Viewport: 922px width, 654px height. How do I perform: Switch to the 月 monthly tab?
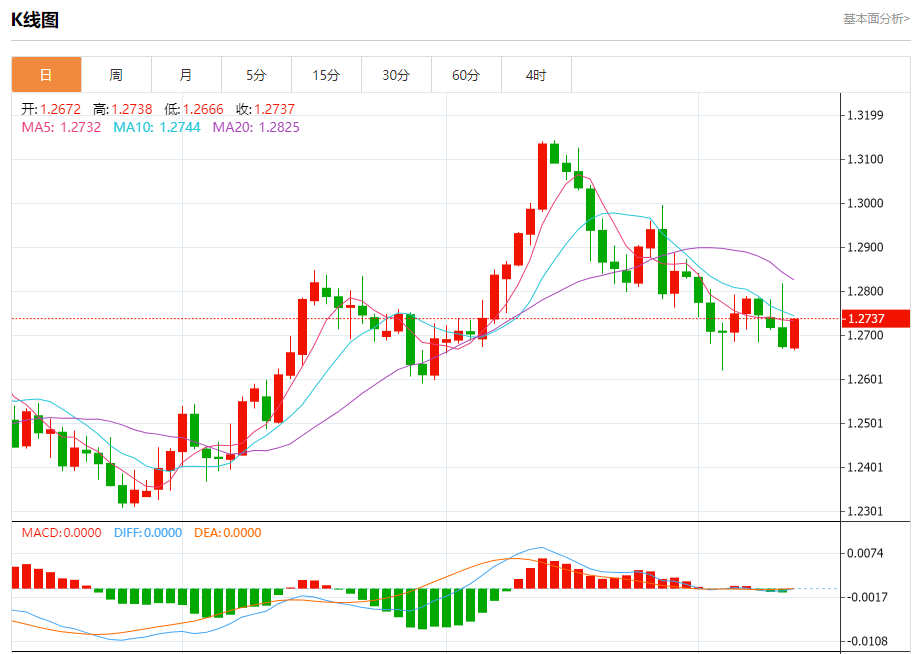pyautogui.click(x=186, y=75)
